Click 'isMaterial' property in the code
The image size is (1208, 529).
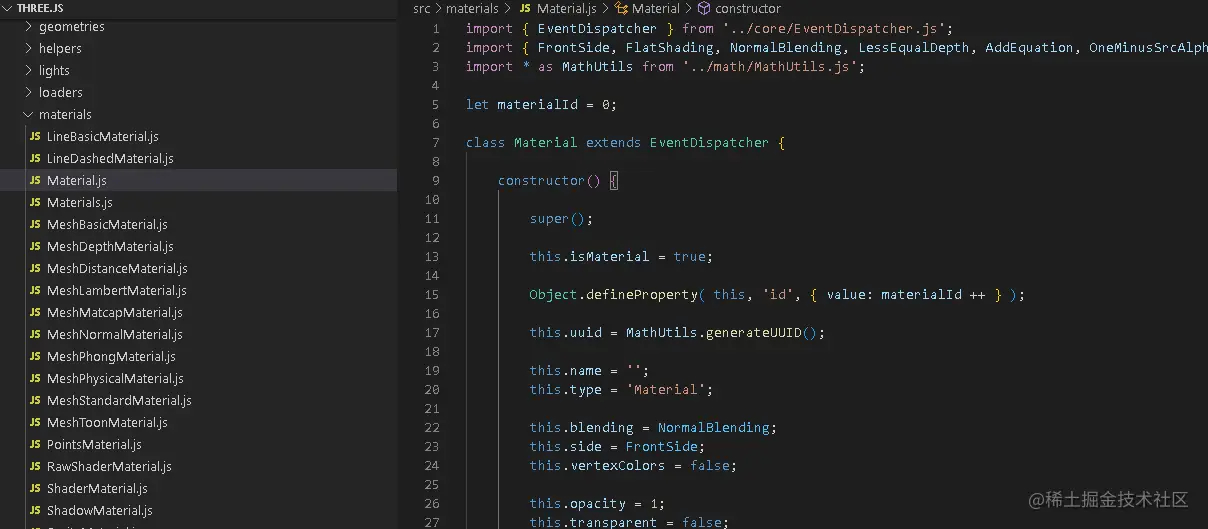pos(610,256)
